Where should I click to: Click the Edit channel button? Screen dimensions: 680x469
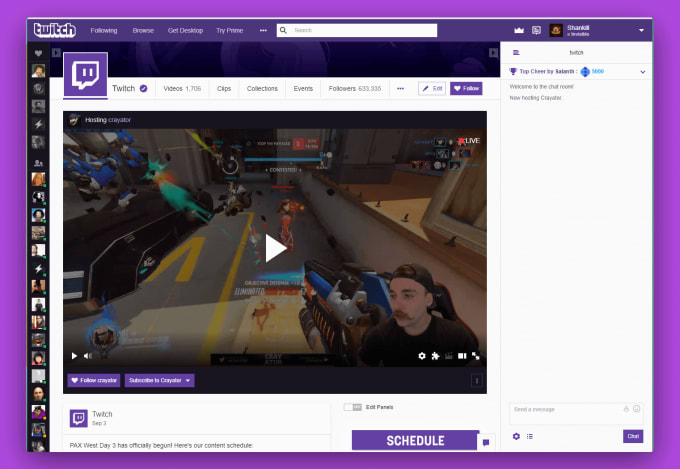point(432,89)
